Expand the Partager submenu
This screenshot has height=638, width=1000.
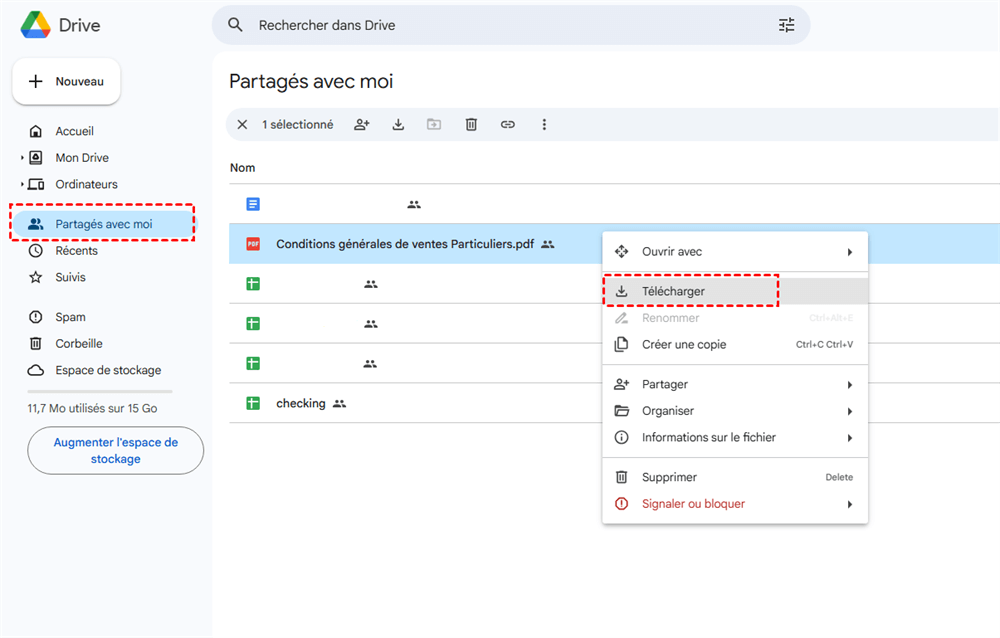[x=735, y=385]
